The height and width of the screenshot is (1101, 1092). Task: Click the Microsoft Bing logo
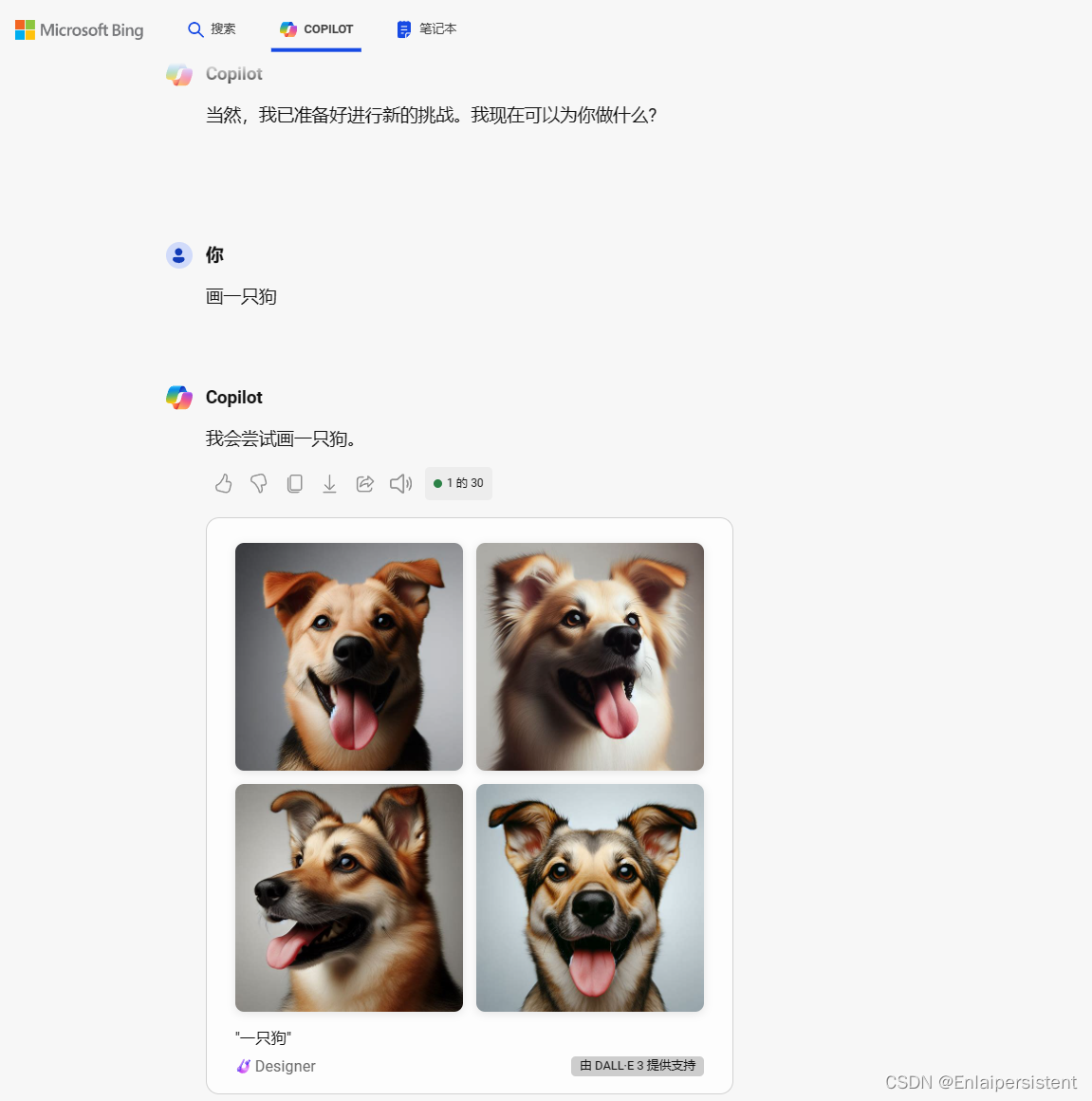click(80, 29)
